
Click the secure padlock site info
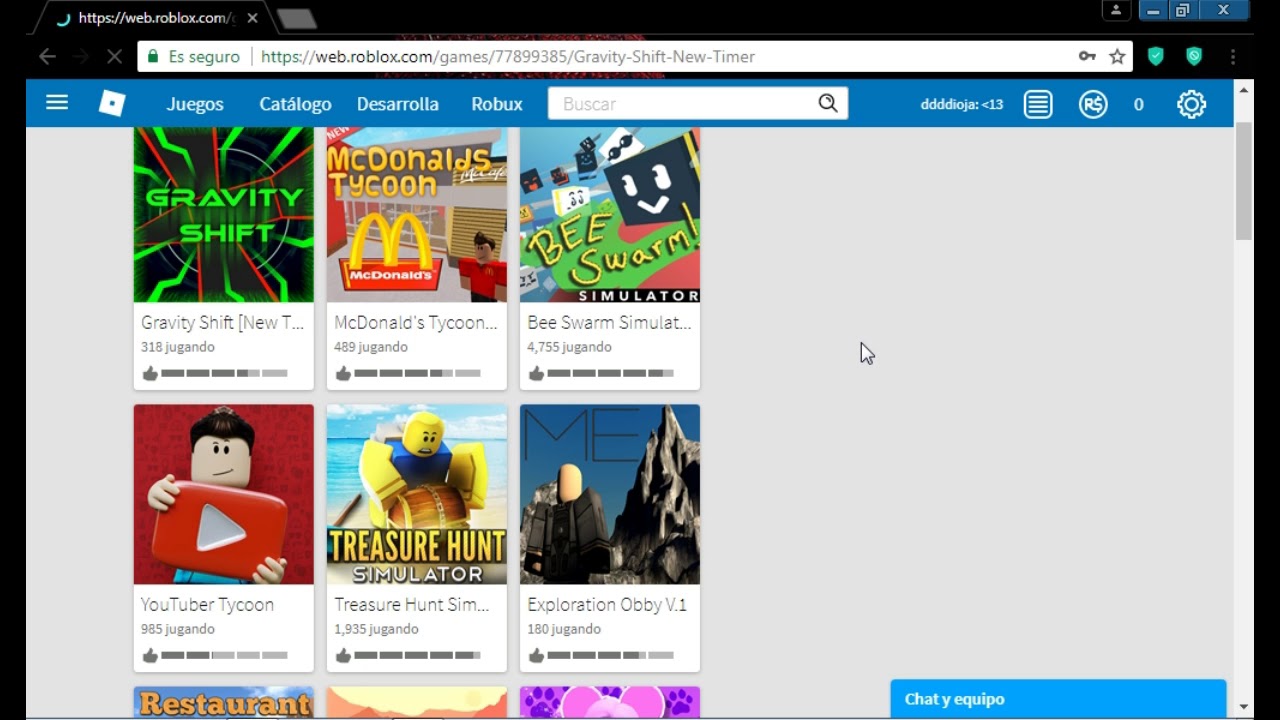coord(153,57)
